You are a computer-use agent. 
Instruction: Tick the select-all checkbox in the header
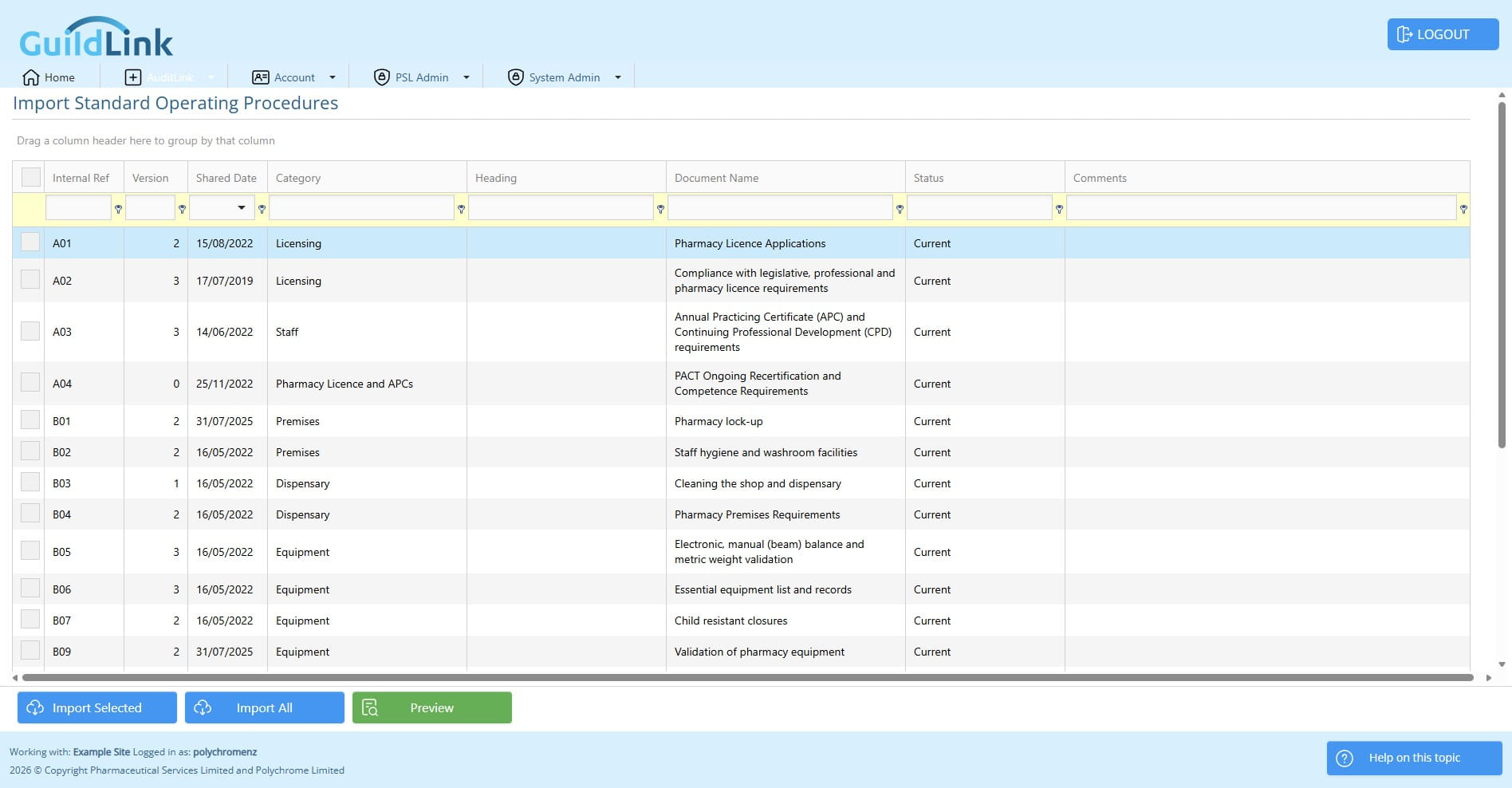coord(31,177)
